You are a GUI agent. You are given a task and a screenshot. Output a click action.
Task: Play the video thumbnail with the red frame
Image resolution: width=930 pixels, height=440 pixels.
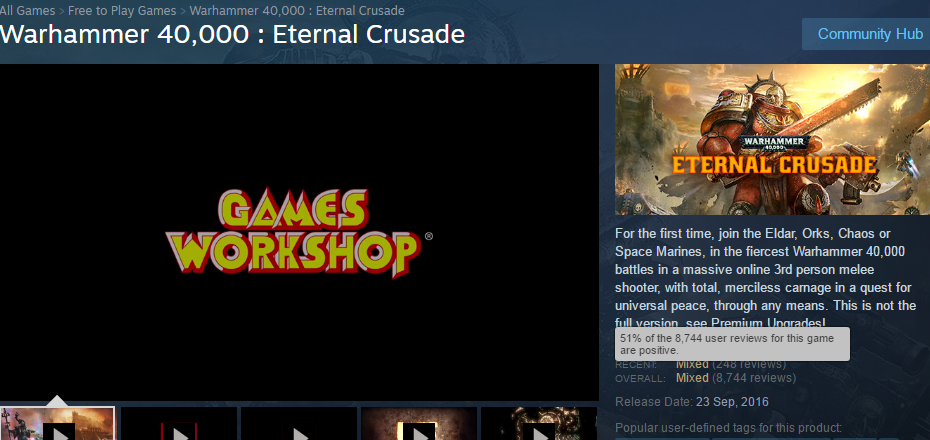(x=179, y=423)
